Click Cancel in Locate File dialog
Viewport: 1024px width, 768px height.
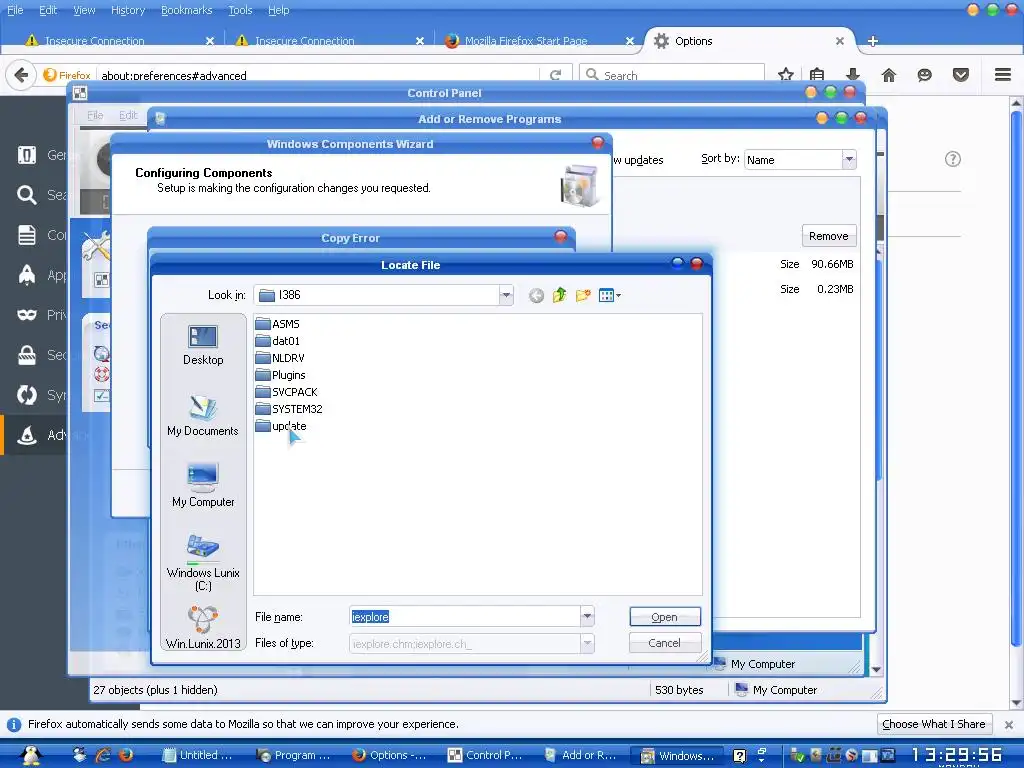665,643
